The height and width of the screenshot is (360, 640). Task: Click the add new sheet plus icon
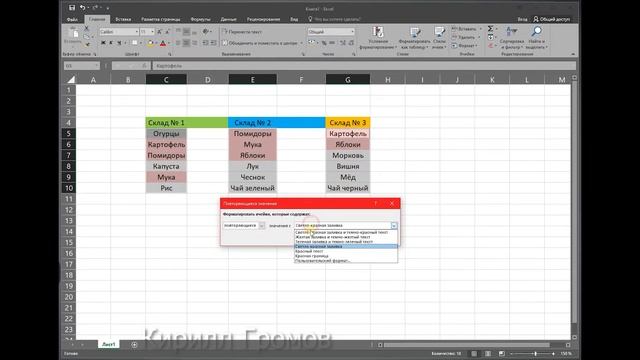(134, 345)
